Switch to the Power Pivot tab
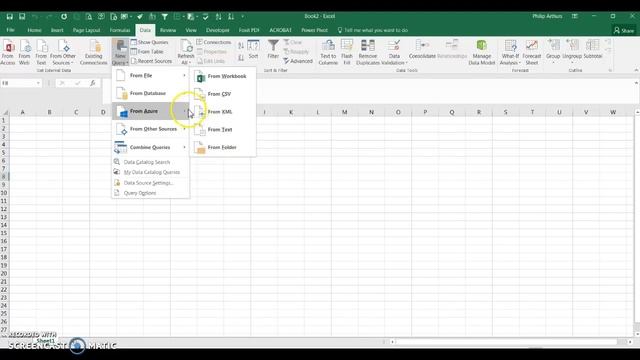640x360 pixels. point(314,30)
